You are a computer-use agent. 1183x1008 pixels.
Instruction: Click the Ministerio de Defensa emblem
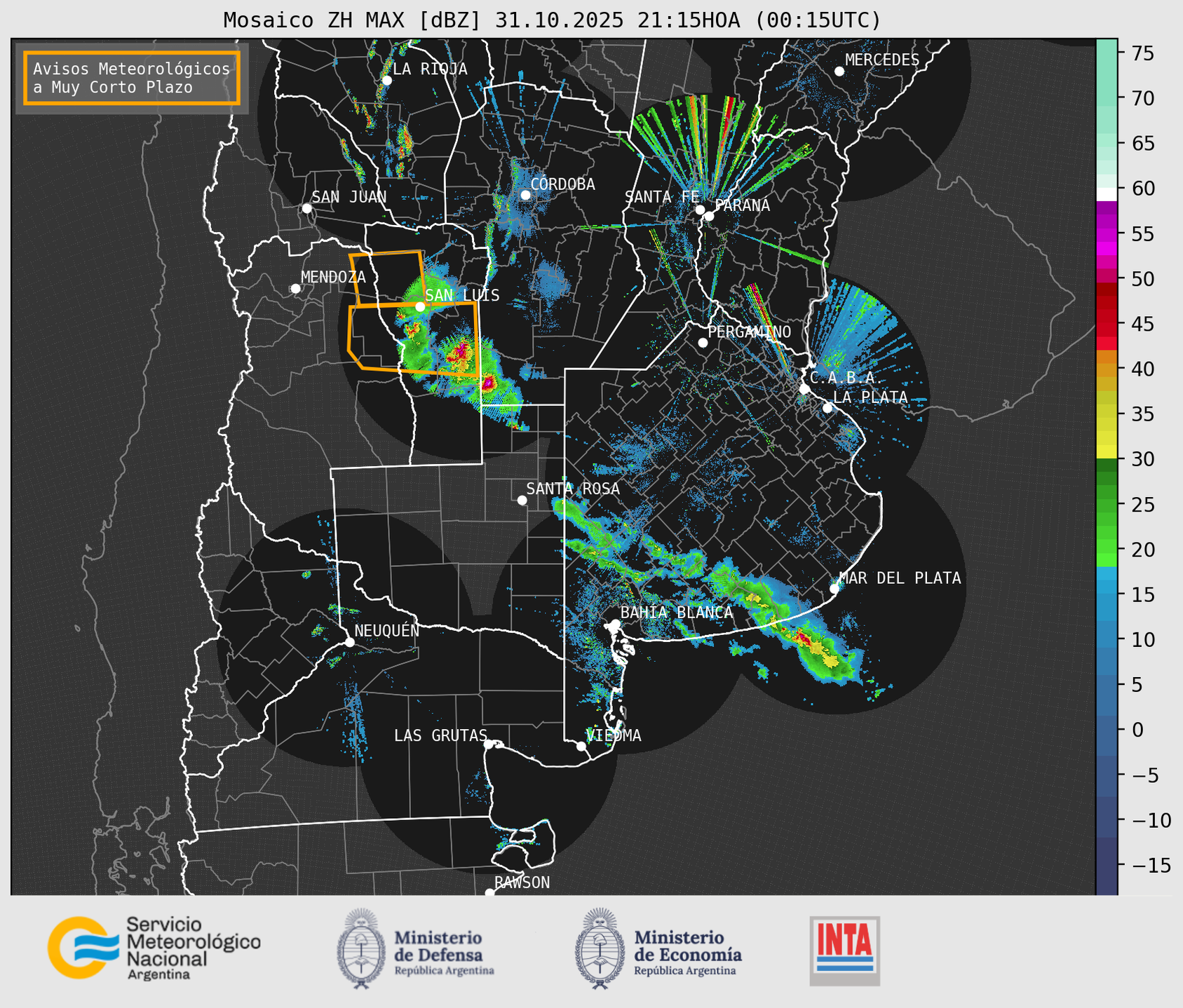coord(360,948)
